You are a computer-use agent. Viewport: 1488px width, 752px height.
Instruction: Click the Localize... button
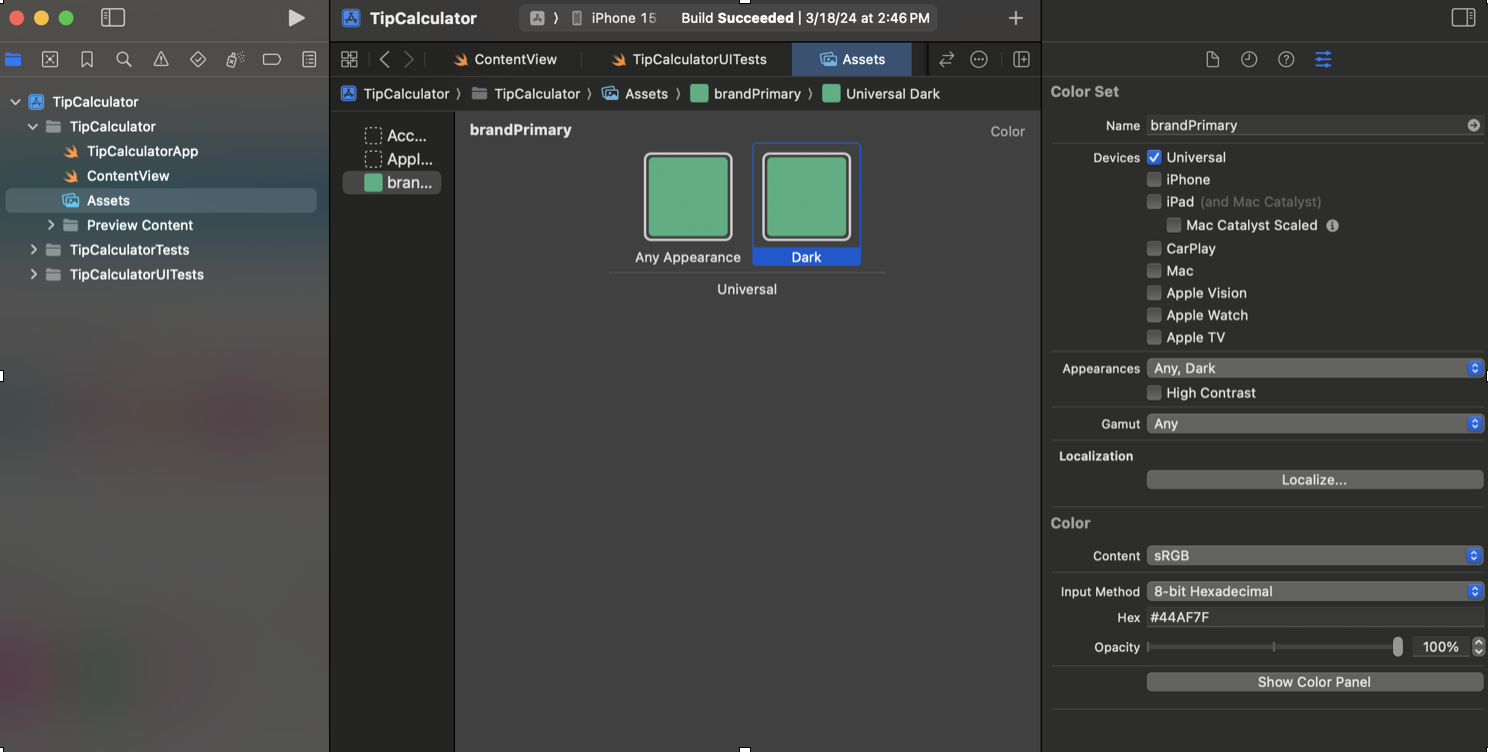(1315, 480)
